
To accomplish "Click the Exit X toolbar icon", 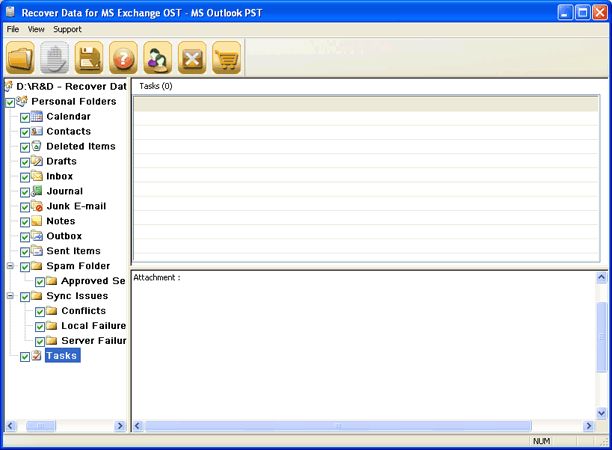I will tap(192, 58).
